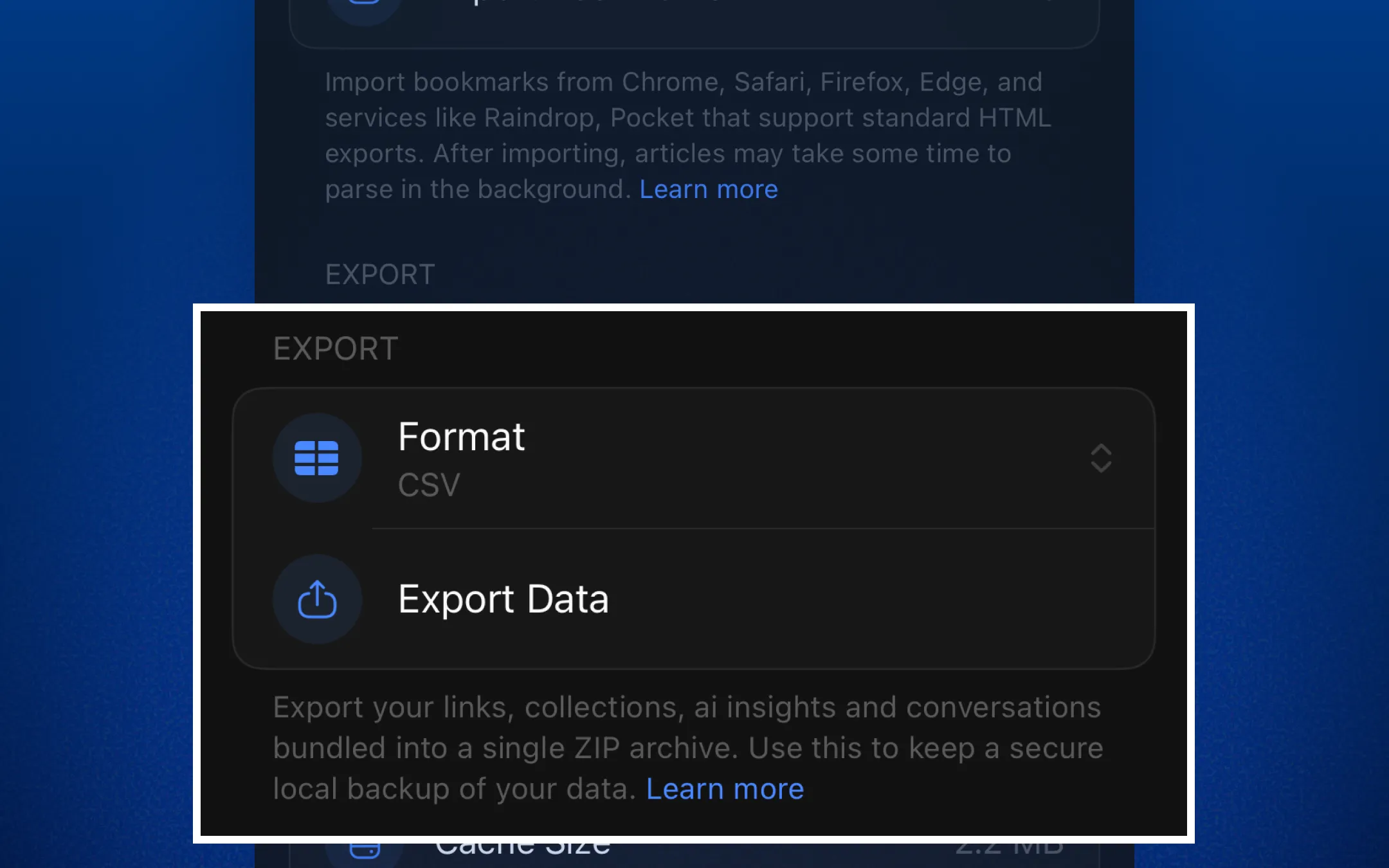Select the CSV format value text
The image size is (1389, 868).
coord(429,485)
